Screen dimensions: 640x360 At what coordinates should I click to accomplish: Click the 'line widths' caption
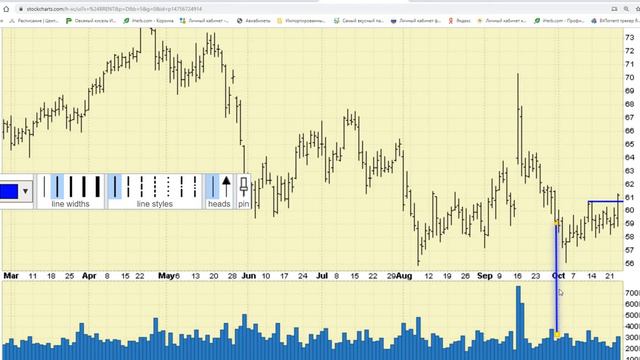click(x=70, y=204)
